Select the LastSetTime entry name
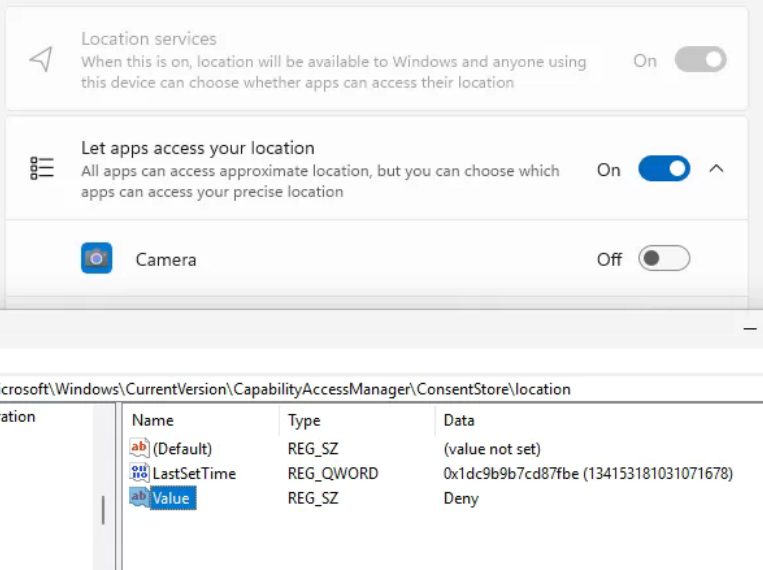Screen dimensions: 763x570 (x=194, y=473)
